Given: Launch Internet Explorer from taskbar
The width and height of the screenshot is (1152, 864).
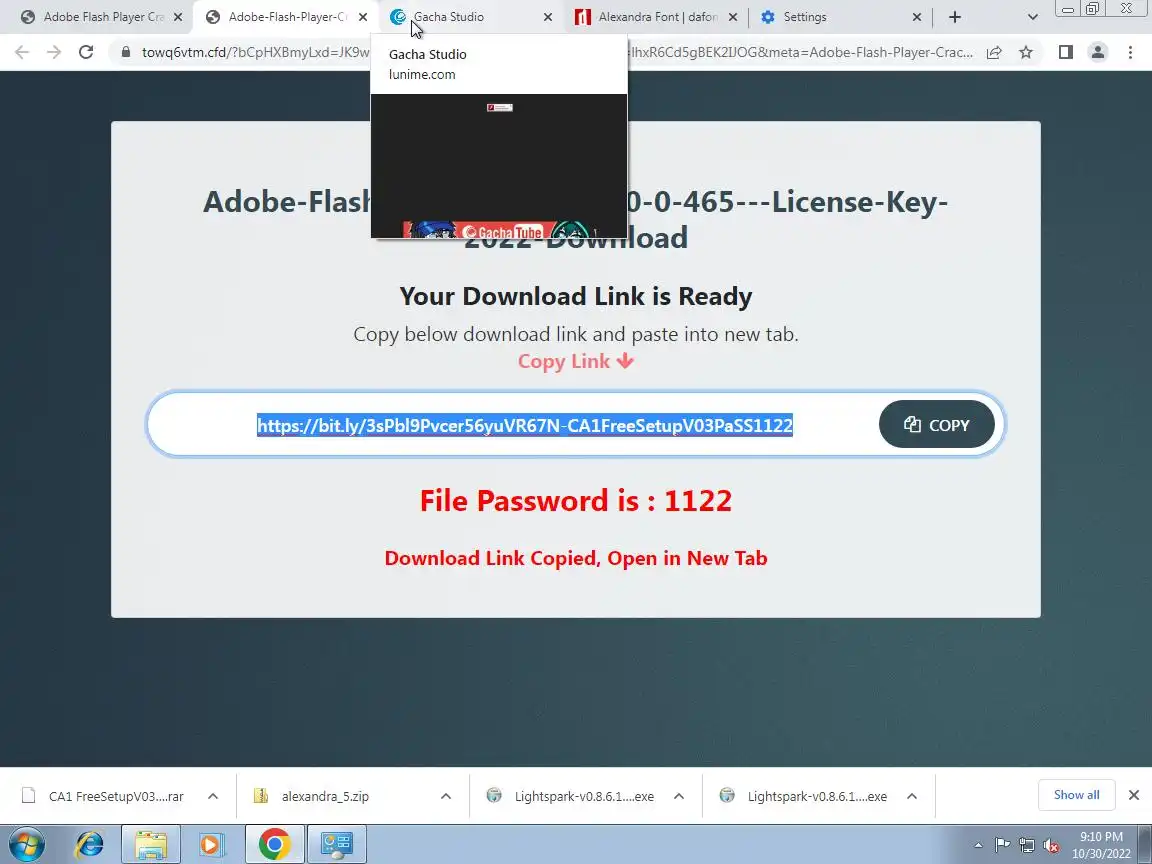Looking at the screenshot, I should [90, 844].
